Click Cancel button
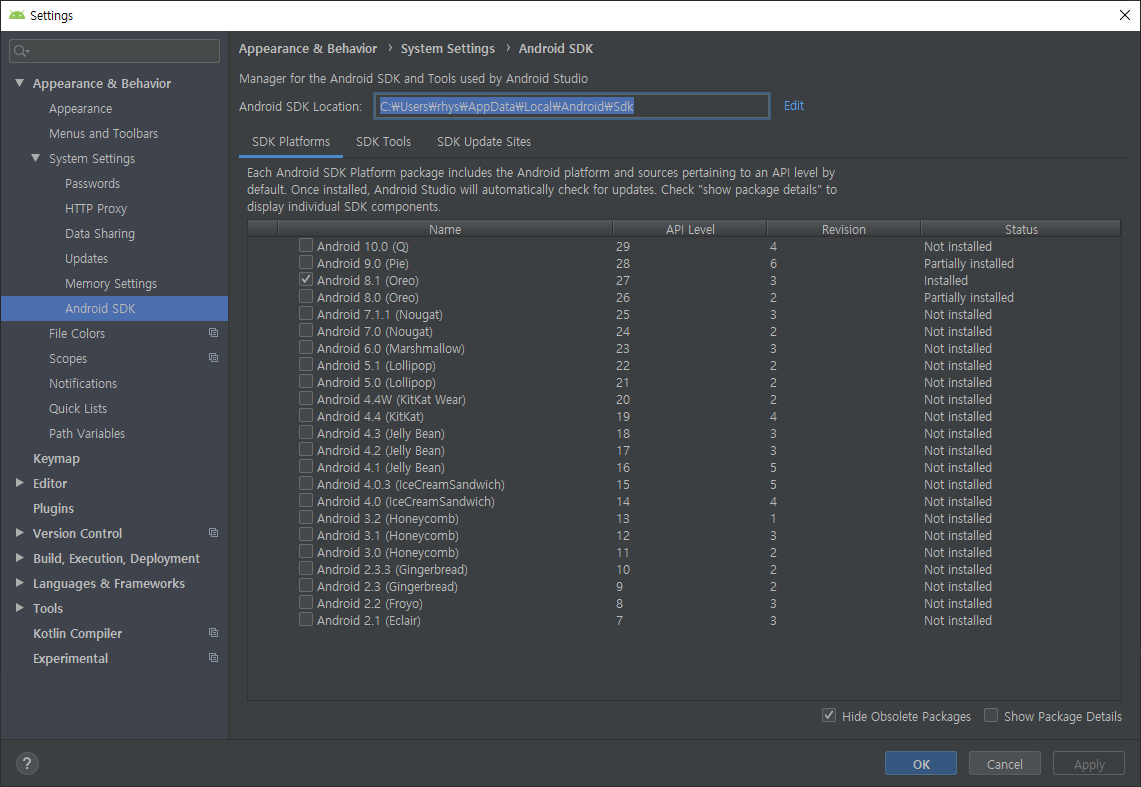This screenshot has width=1141, height=787. click(x=1005, y=764)
